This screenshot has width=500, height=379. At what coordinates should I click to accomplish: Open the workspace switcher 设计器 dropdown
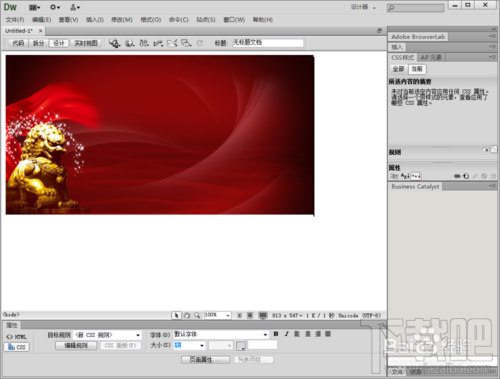tap(363, 7)
